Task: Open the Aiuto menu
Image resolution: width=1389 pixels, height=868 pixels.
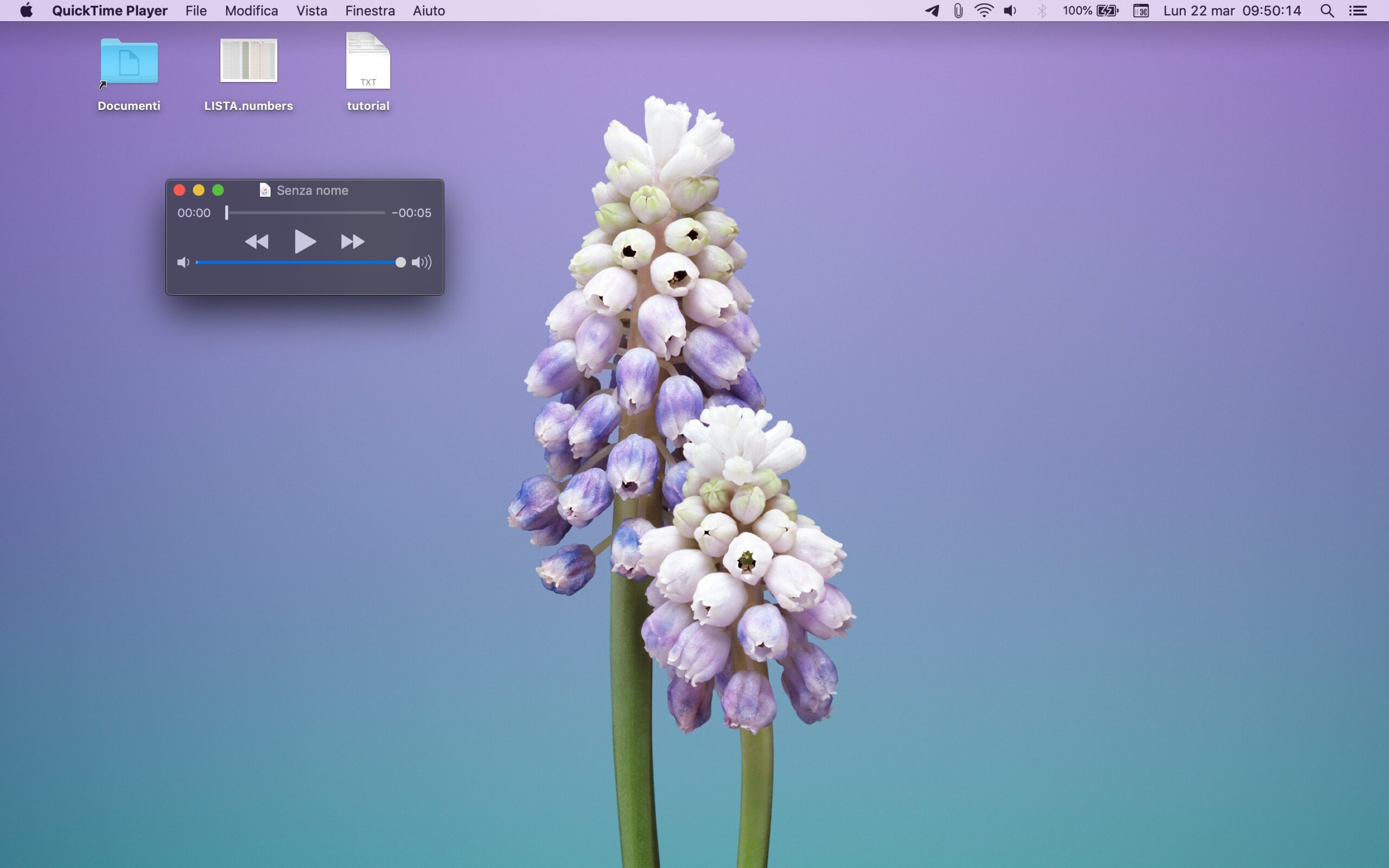Action: (x=429, y=10)
